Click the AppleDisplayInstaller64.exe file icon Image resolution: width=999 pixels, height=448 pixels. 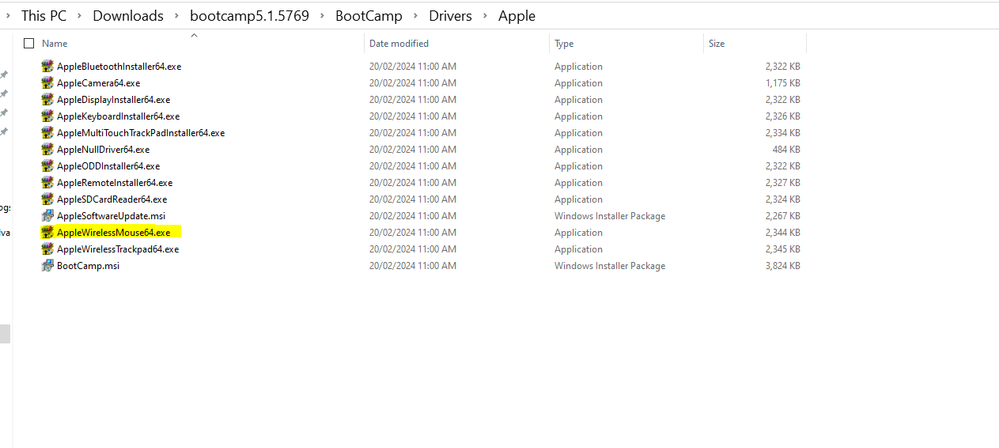tap(47, 99)
